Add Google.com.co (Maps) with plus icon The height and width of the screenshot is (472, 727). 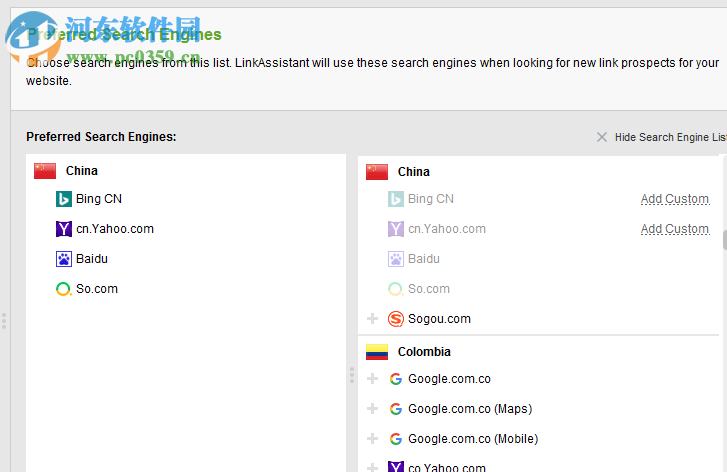point(372,408)
